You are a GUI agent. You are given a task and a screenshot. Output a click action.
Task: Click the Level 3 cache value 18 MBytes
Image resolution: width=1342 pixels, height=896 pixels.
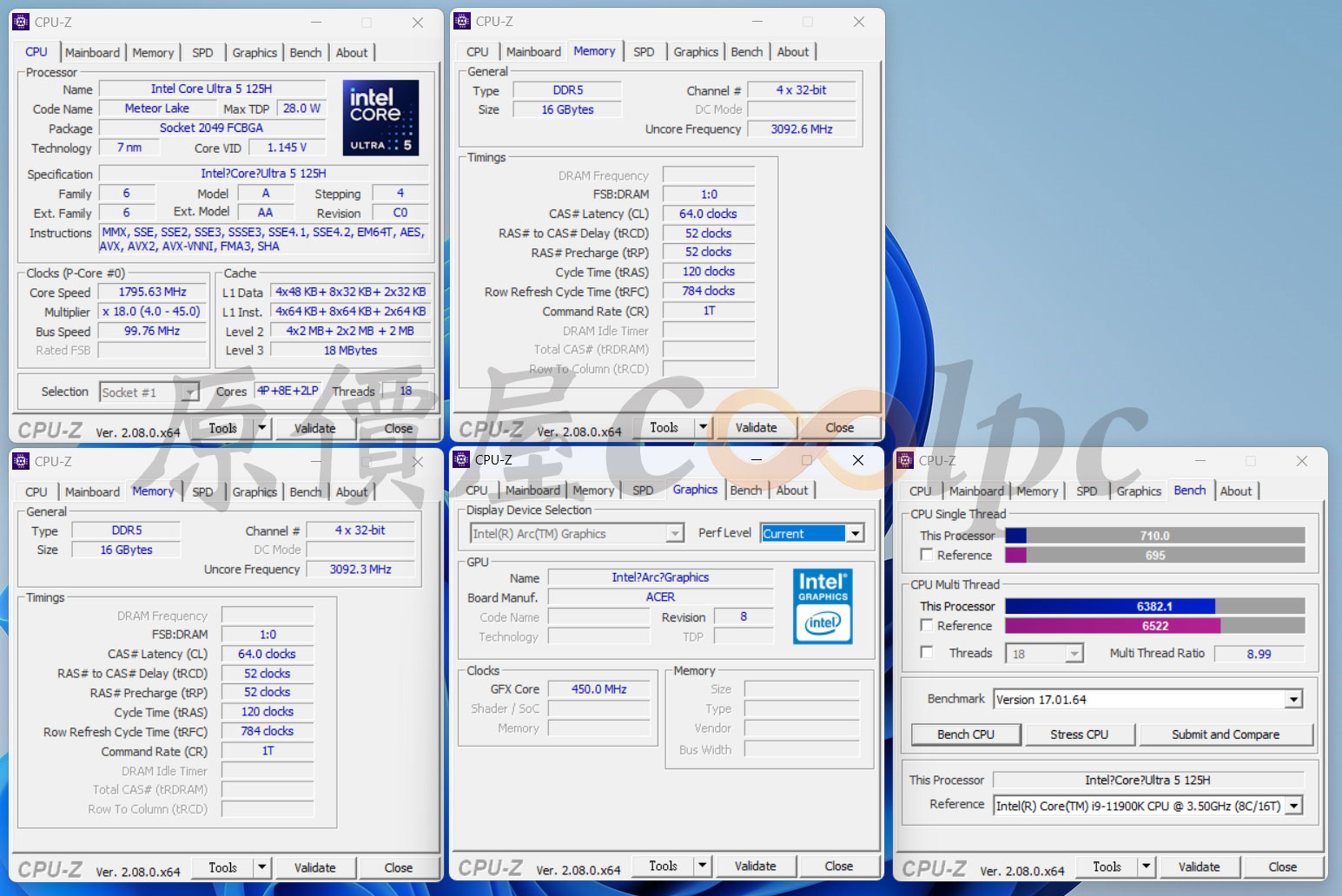(350, 350)
